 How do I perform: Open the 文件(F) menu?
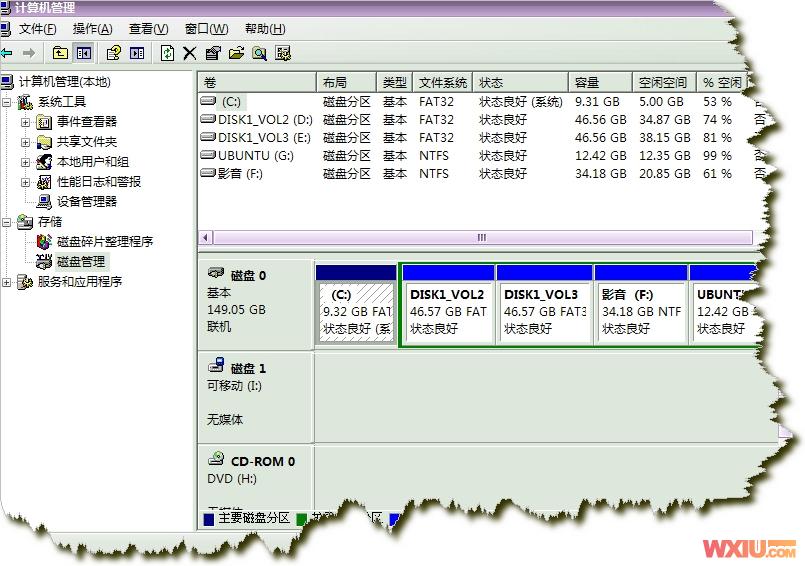(38, 29)
